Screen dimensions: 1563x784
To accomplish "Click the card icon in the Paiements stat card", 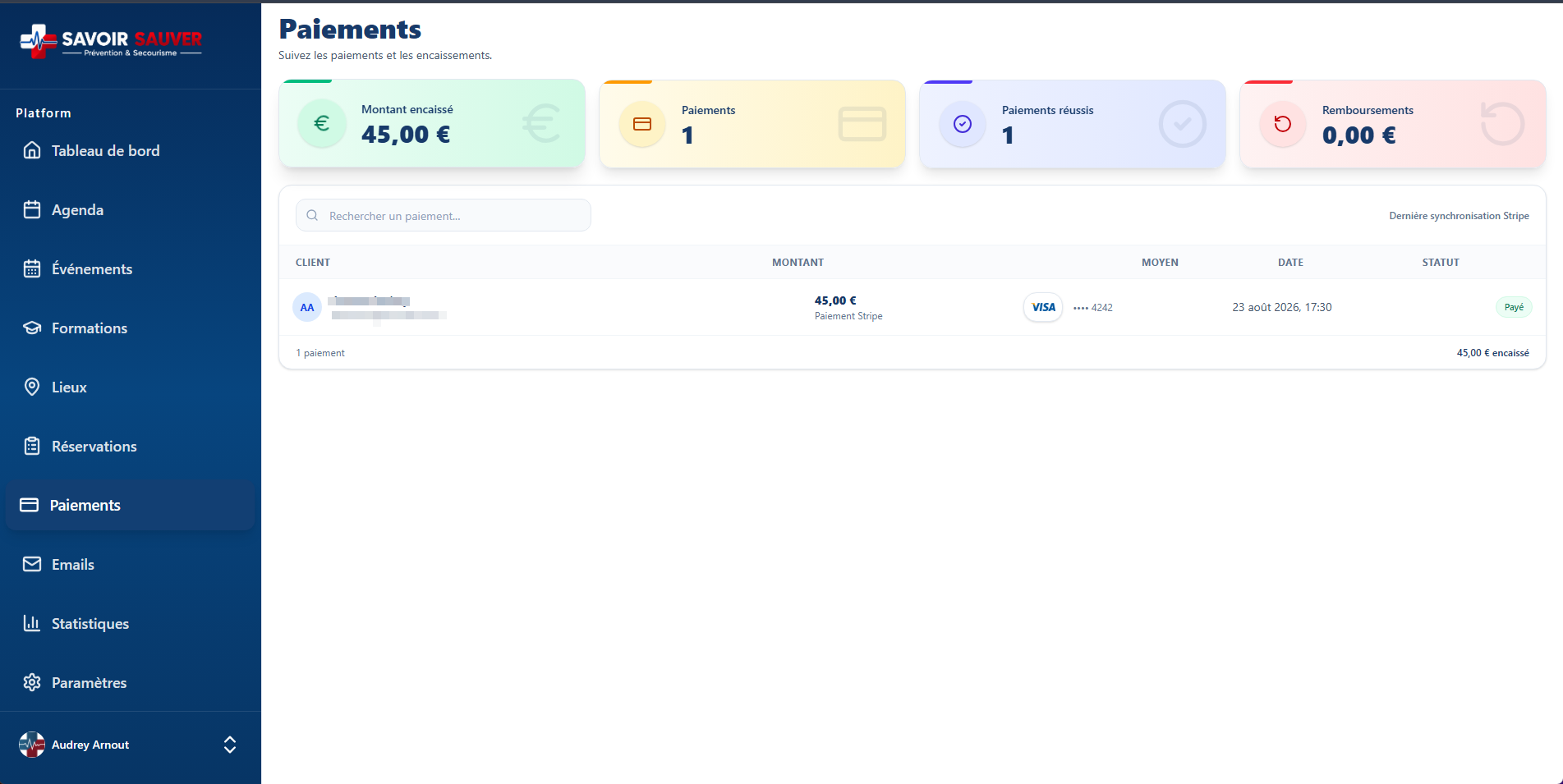I will (642, 124).
